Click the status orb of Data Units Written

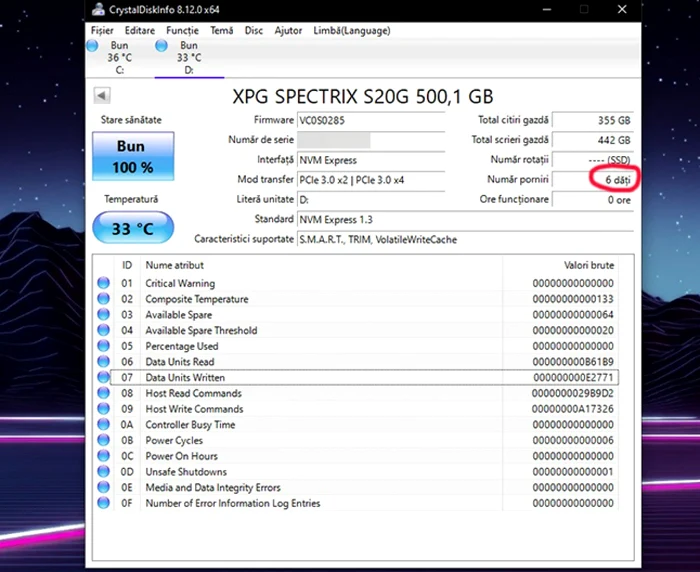pos(103,377)
